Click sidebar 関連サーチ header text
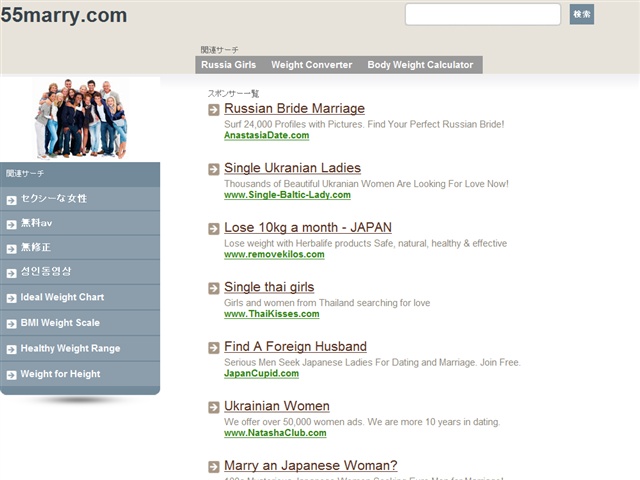The image size is (640, 480). pos(25,173)
